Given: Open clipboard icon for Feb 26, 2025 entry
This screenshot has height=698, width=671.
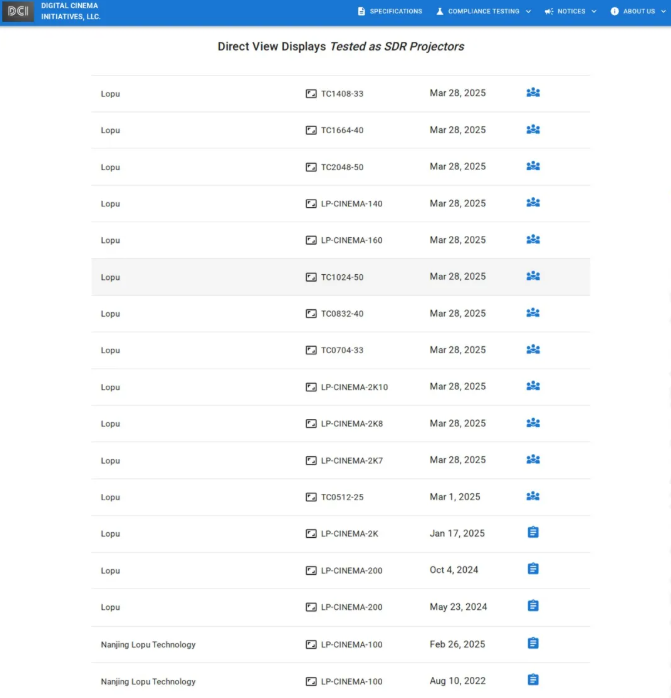Looking at the screenshot, I should tap(533, 643).
